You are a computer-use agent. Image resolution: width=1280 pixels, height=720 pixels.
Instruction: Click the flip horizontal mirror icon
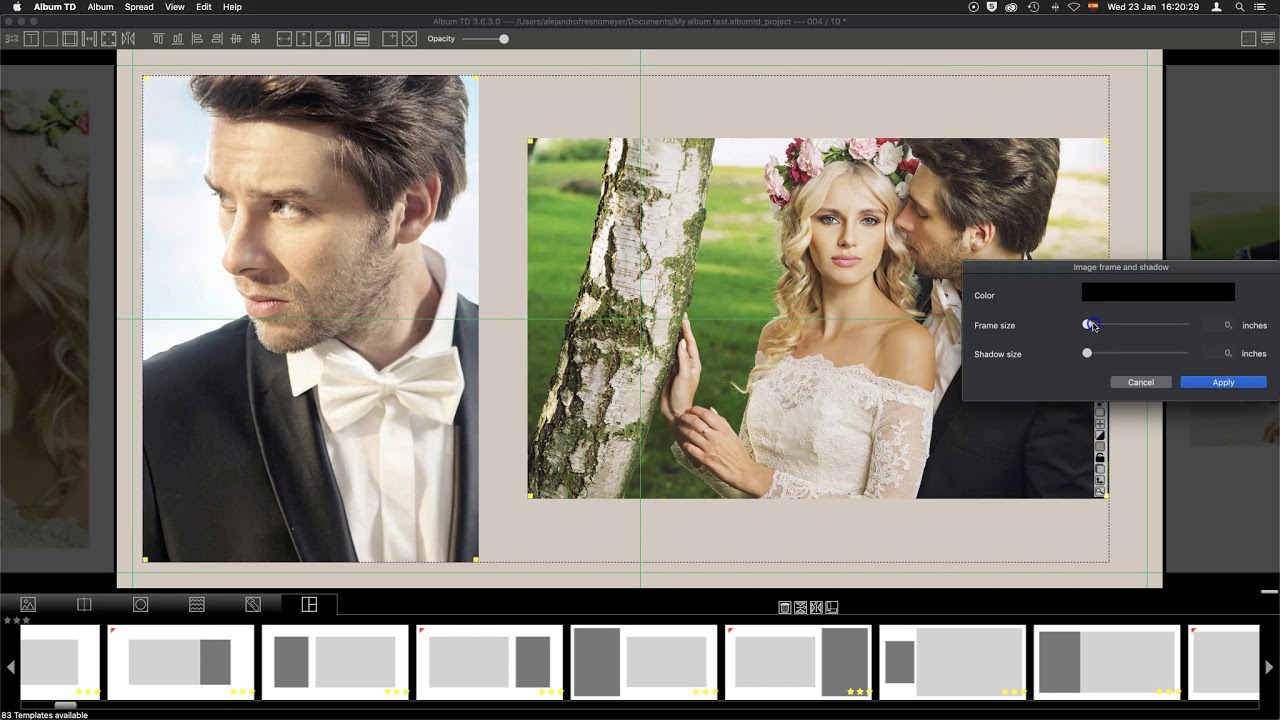pos(128,39)
